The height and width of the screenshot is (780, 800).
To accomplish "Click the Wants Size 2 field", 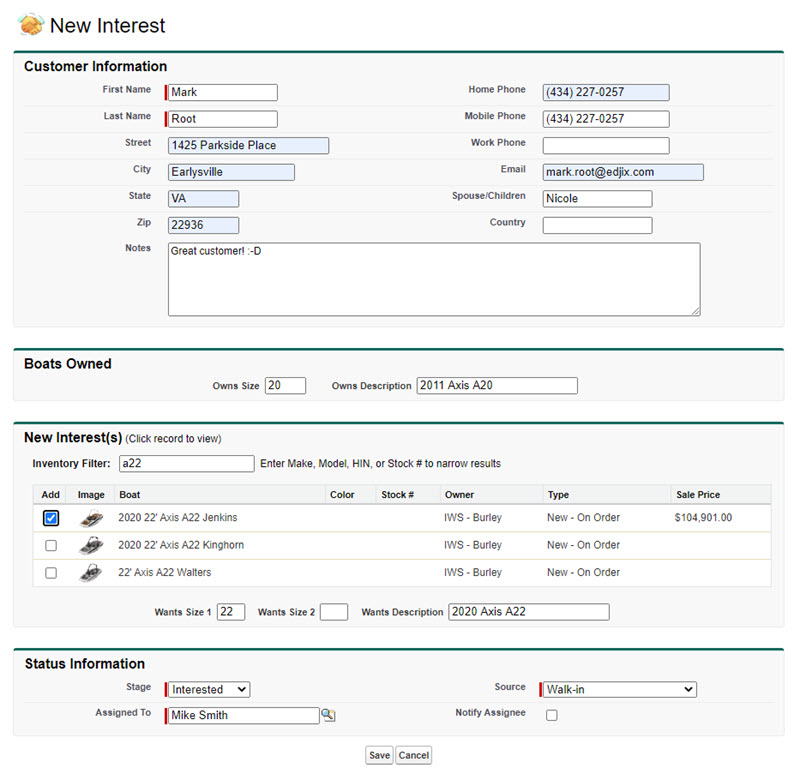I will (333, 612).
